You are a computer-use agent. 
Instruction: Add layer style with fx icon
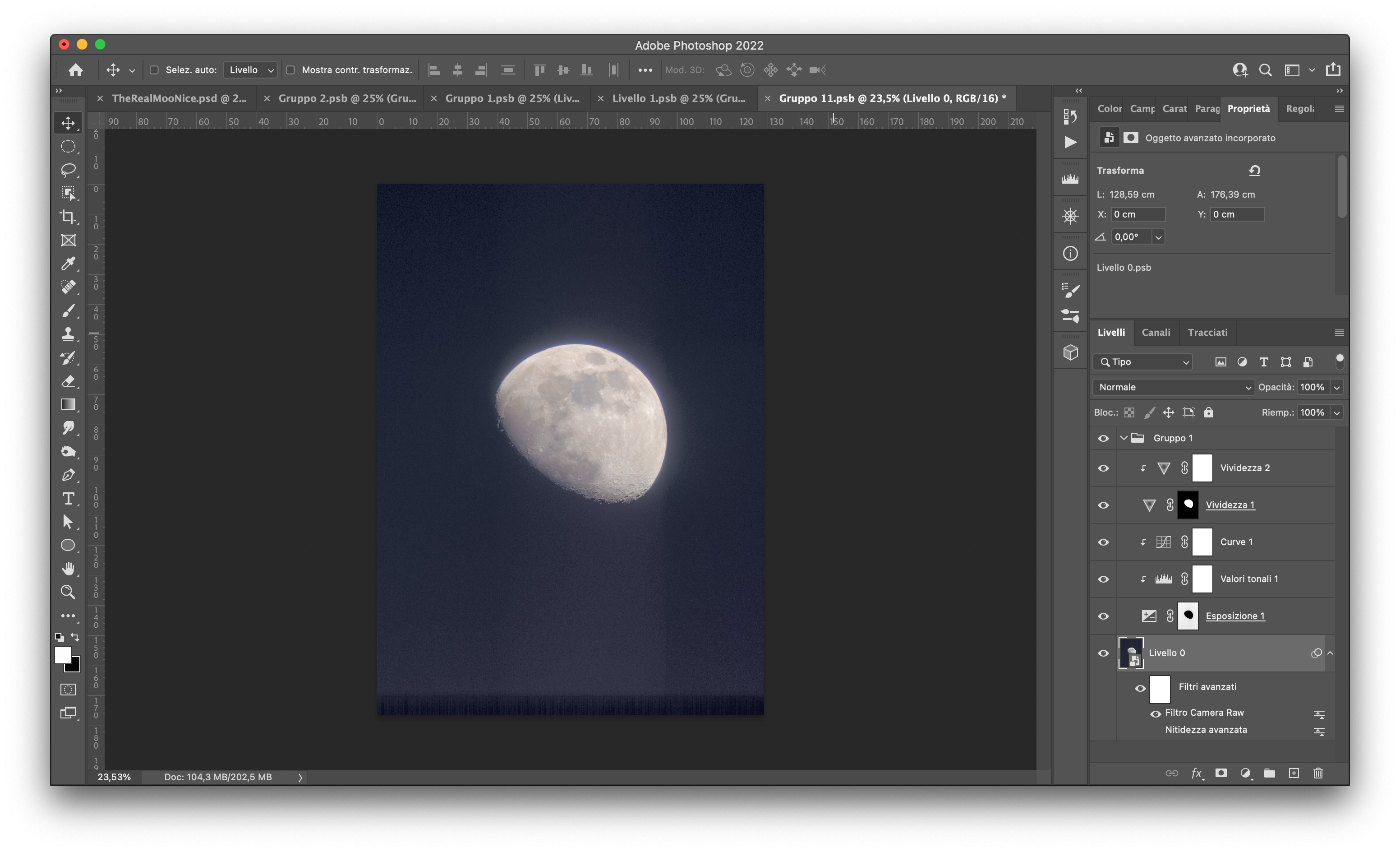(x=1197, y=773)
